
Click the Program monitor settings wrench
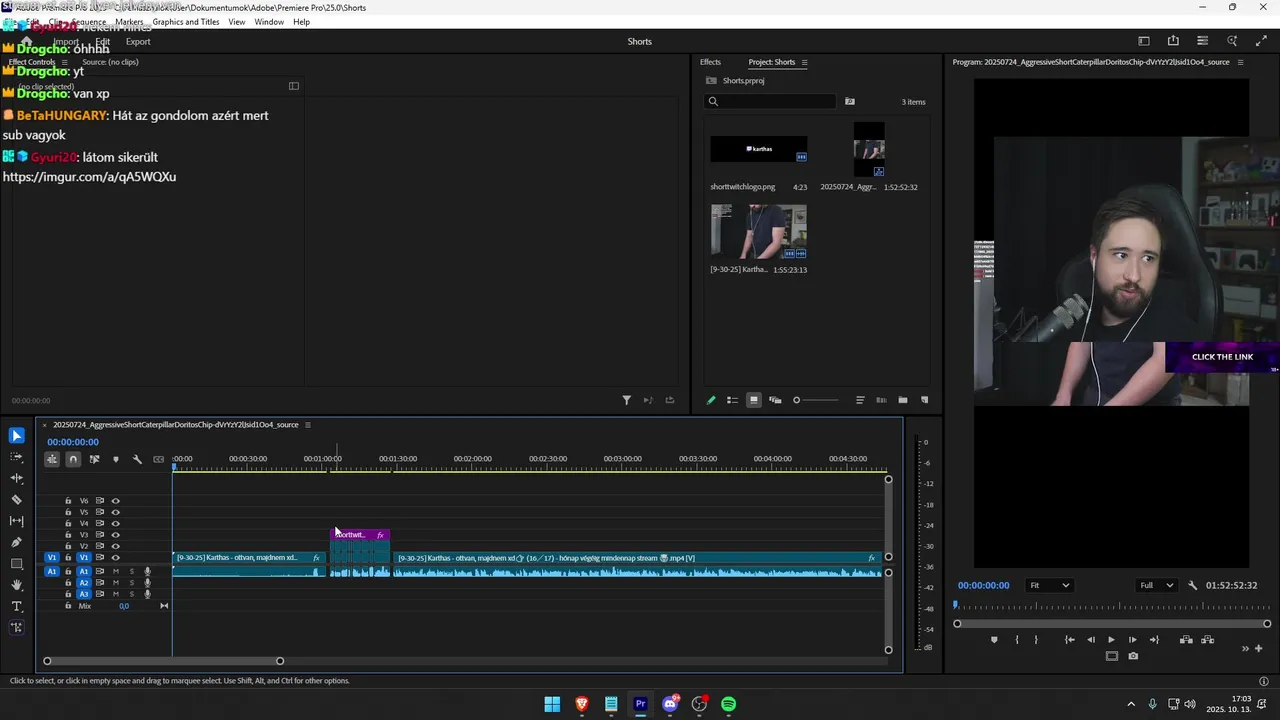(1192, 585)
